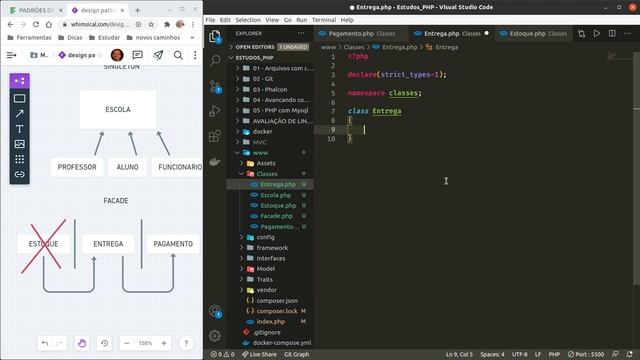Open the Selection menu
Screen dimensions: 640x360
tap(248, 20)
